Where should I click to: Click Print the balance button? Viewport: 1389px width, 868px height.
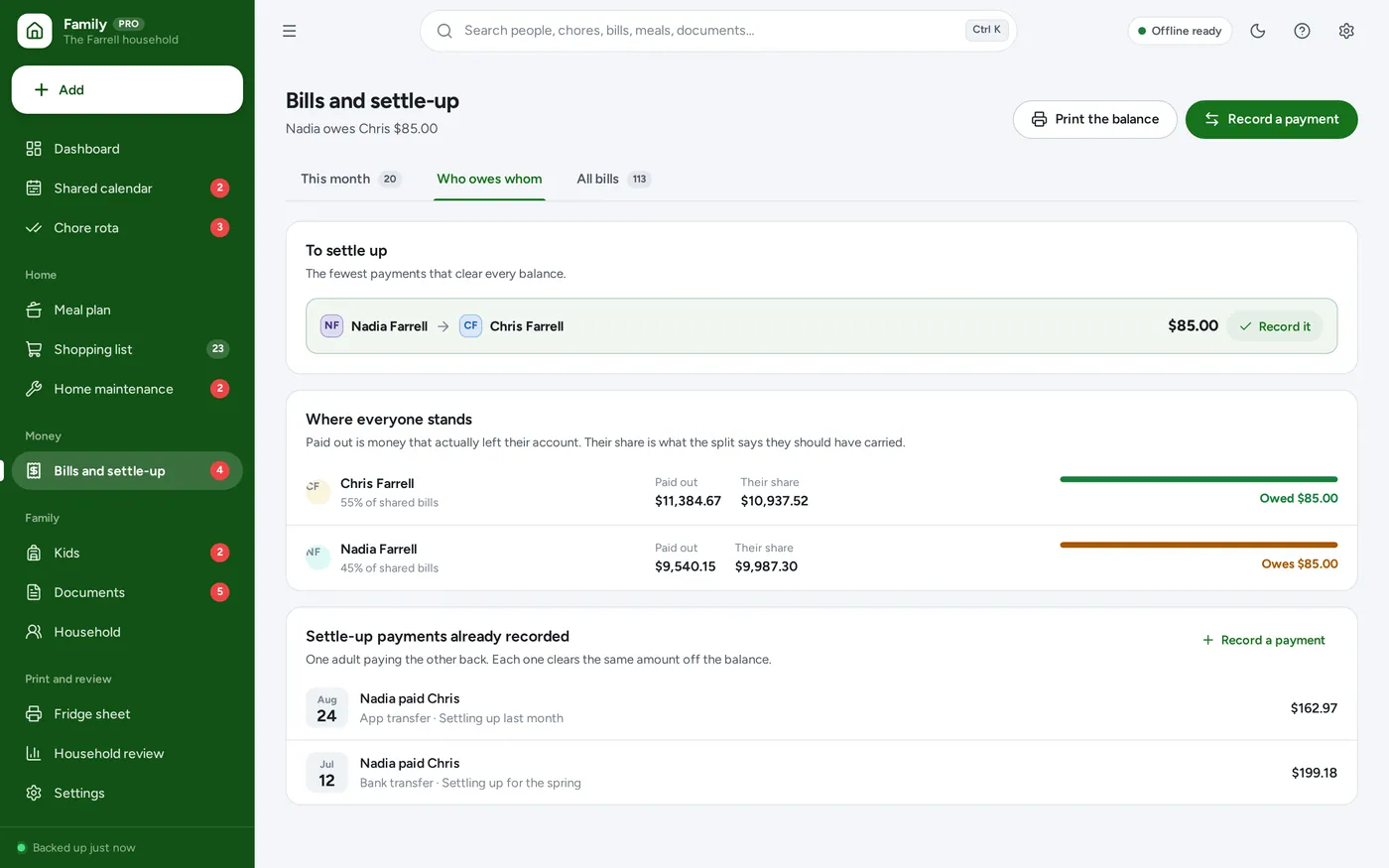tap(1094, 119)
